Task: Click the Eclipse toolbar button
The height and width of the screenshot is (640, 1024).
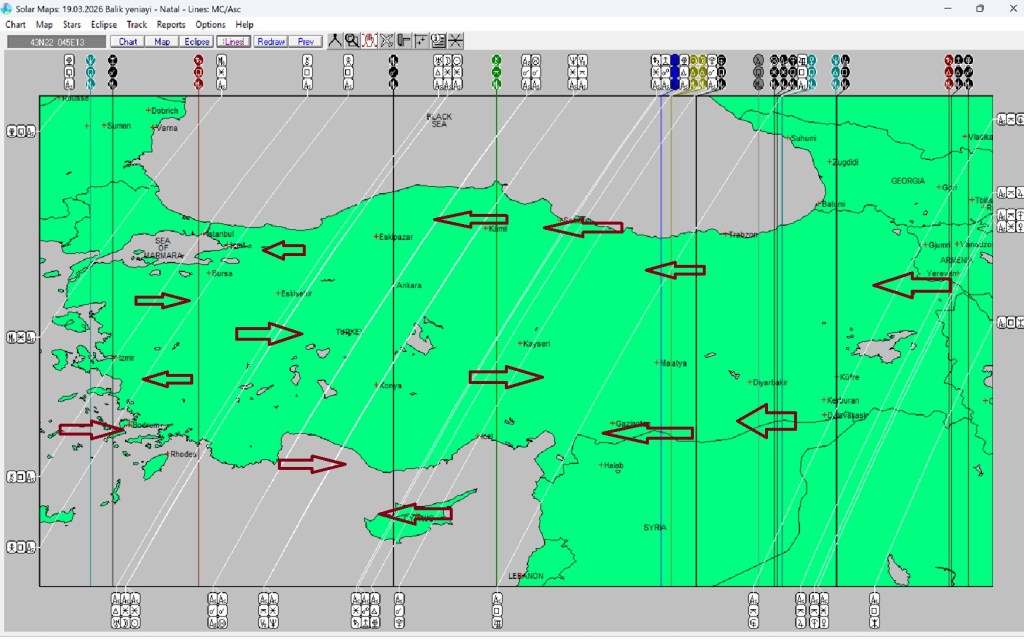Action: [x=196, y=42]
